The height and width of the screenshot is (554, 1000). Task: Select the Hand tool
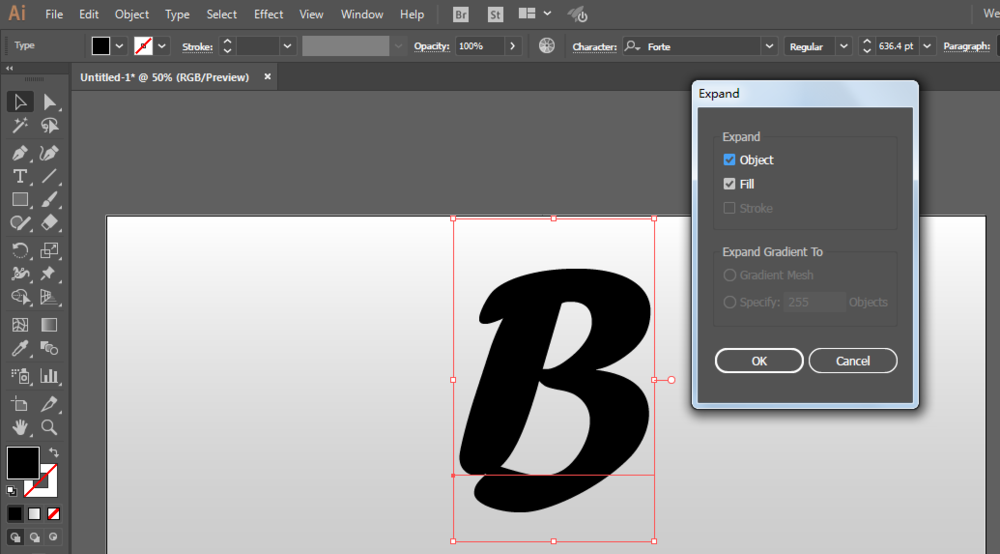(x=20, y=427)
